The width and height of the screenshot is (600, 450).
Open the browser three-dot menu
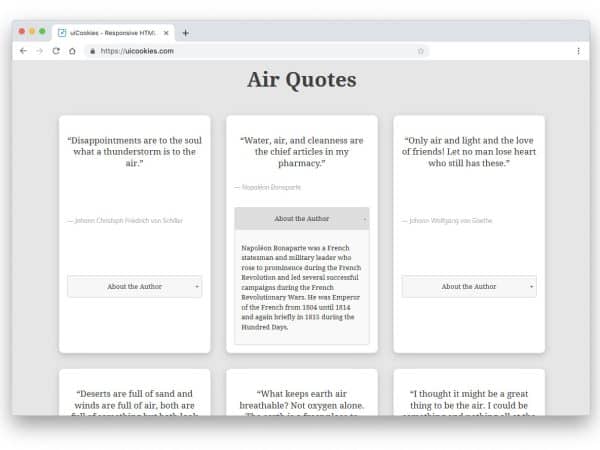point(578,51)
